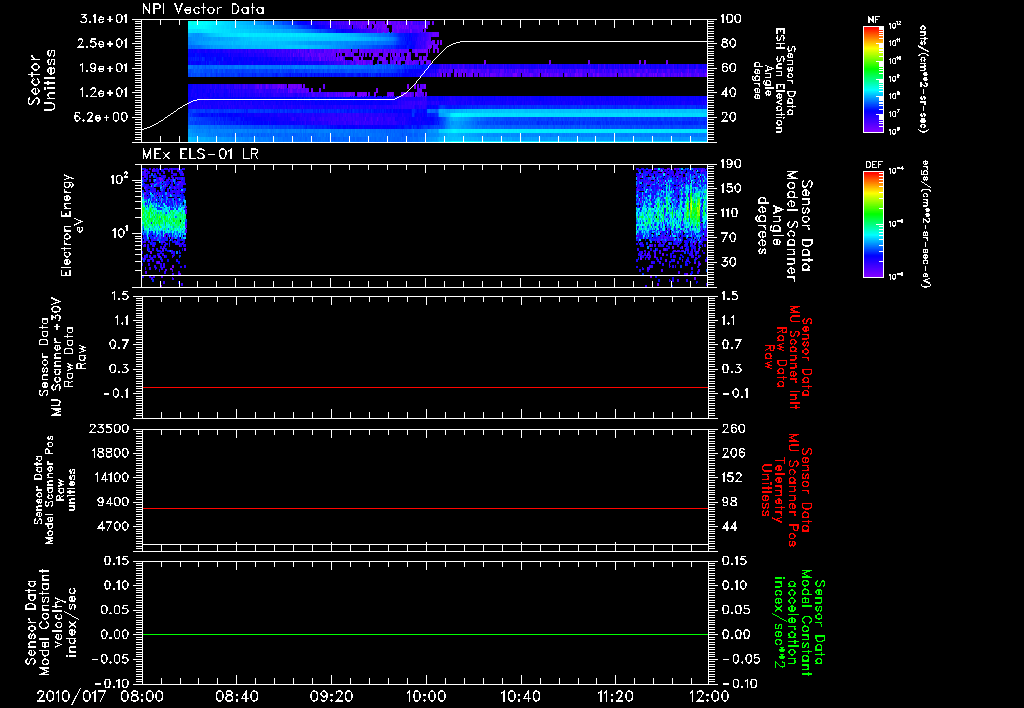
Task: Click the MU Scanner +30V Raw Data label
Action: click(62, 357)
